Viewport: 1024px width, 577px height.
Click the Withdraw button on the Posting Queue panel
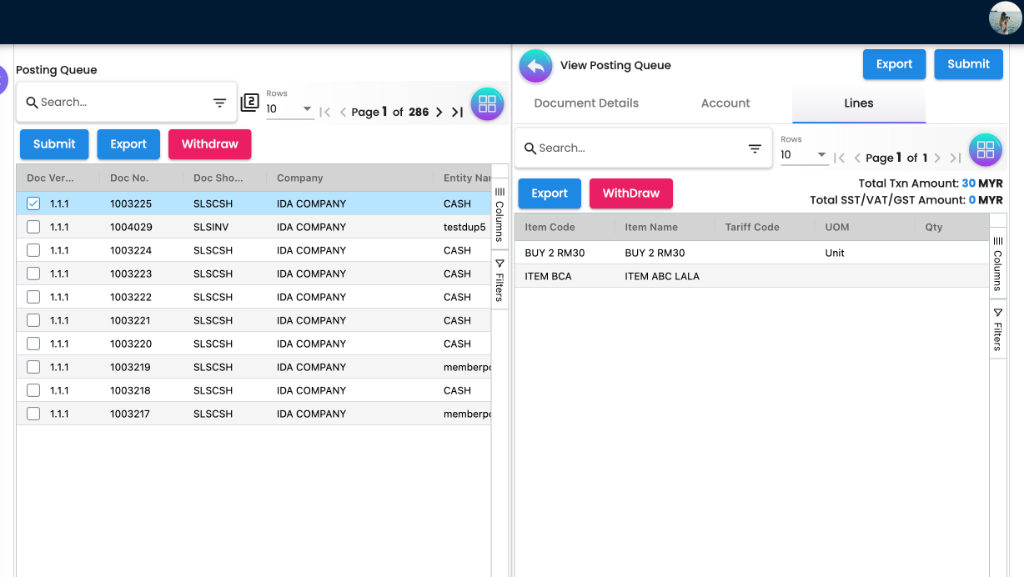[209, 144]
